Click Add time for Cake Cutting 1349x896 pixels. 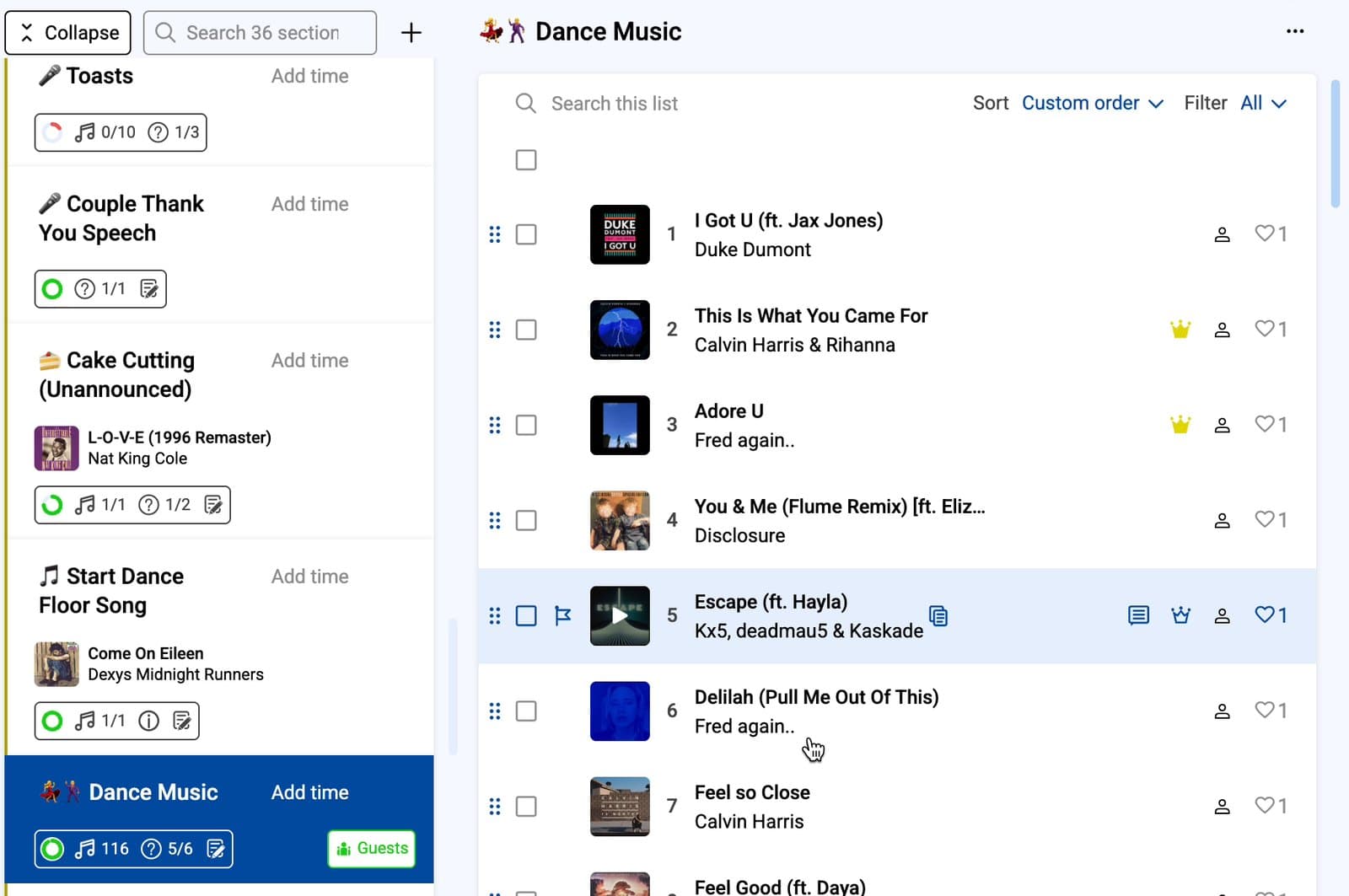pos(309,361)
